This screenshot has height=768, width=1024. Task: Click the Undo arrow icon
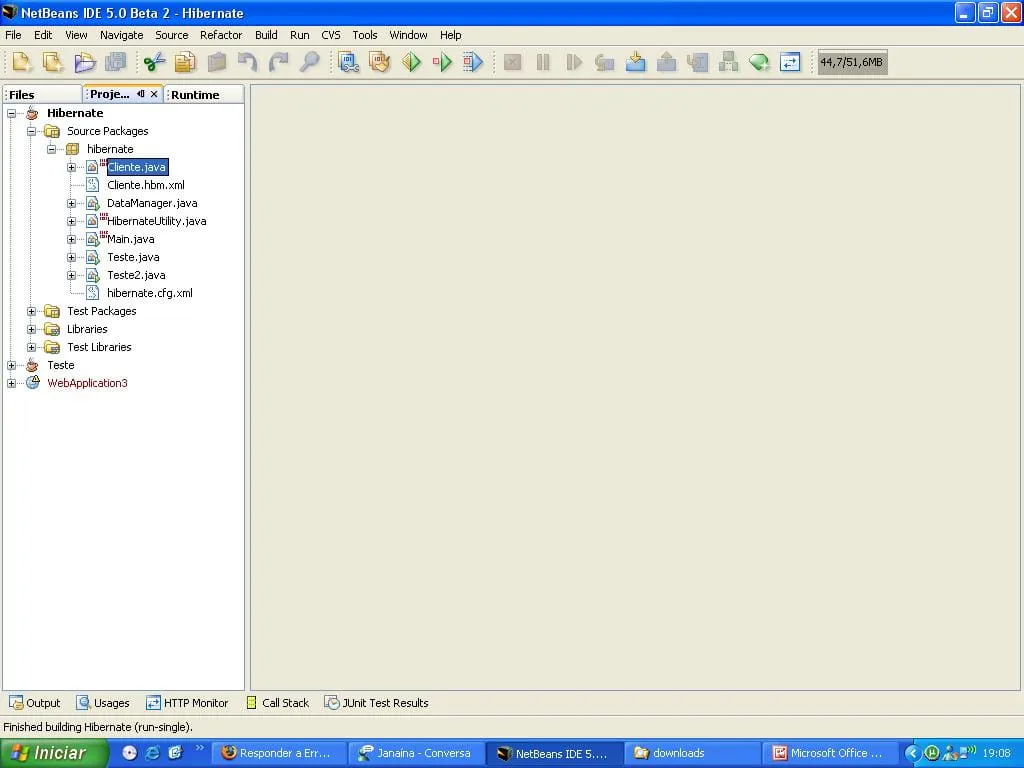(x=248, y=63)
